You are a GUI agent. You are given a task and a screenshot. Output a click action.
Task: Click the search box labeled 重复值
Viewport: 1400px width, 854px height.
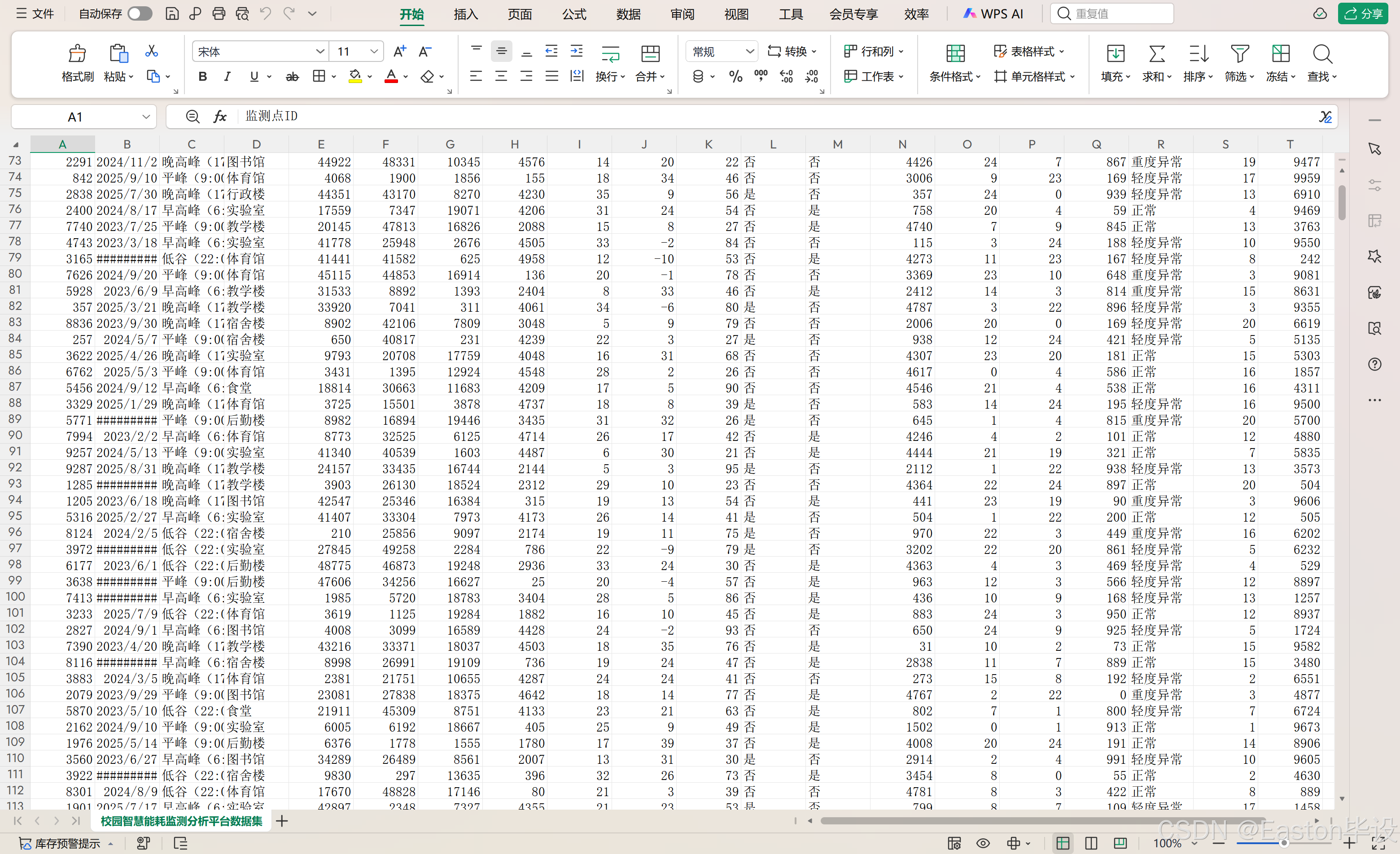tap(1112, 13)
